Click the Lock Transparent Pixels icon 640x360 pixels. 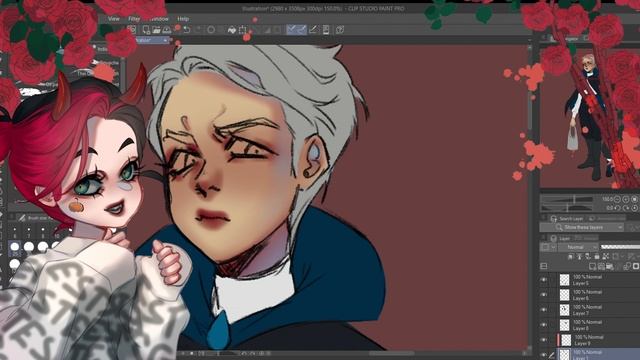606,257
